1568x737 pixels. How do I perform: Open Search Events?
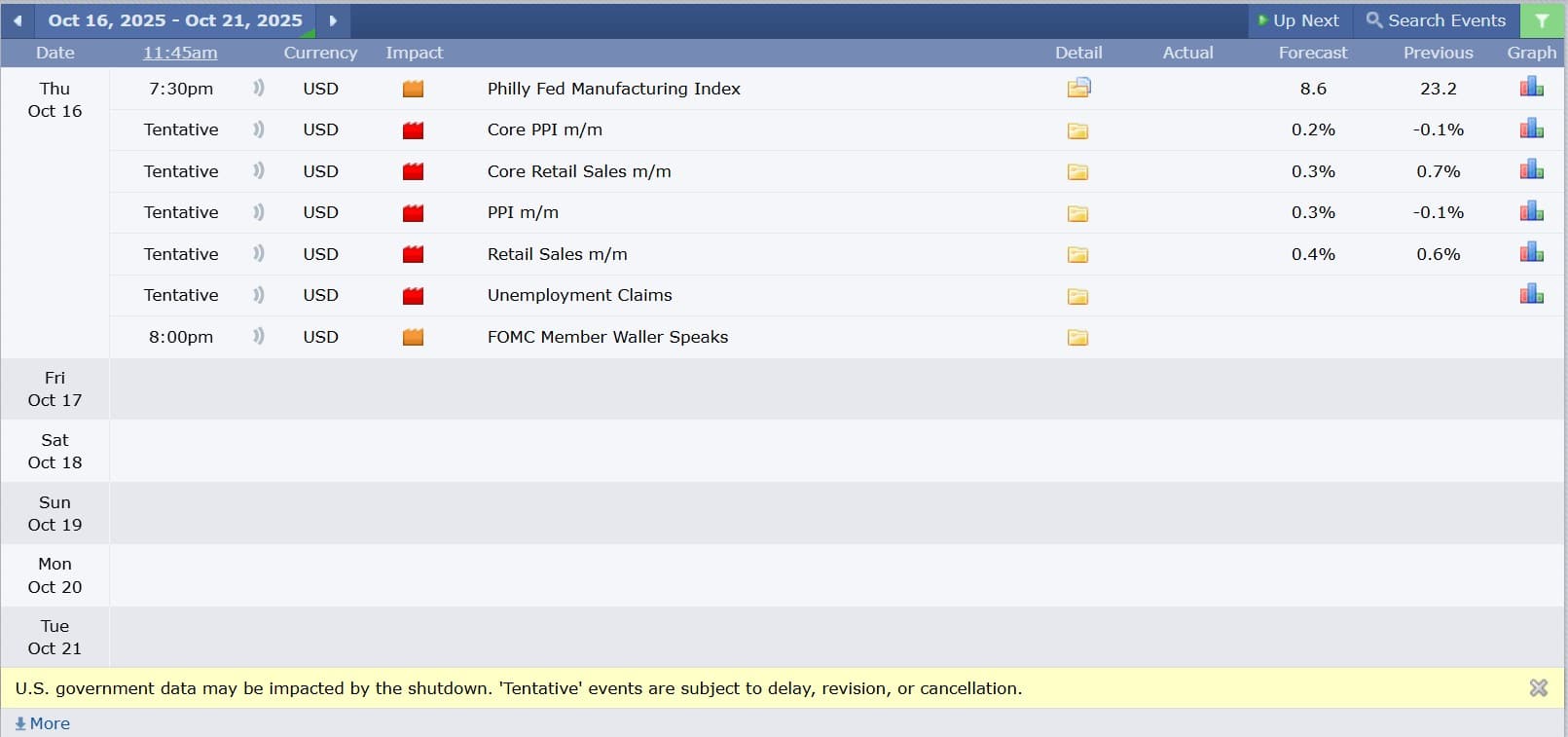1436,20
